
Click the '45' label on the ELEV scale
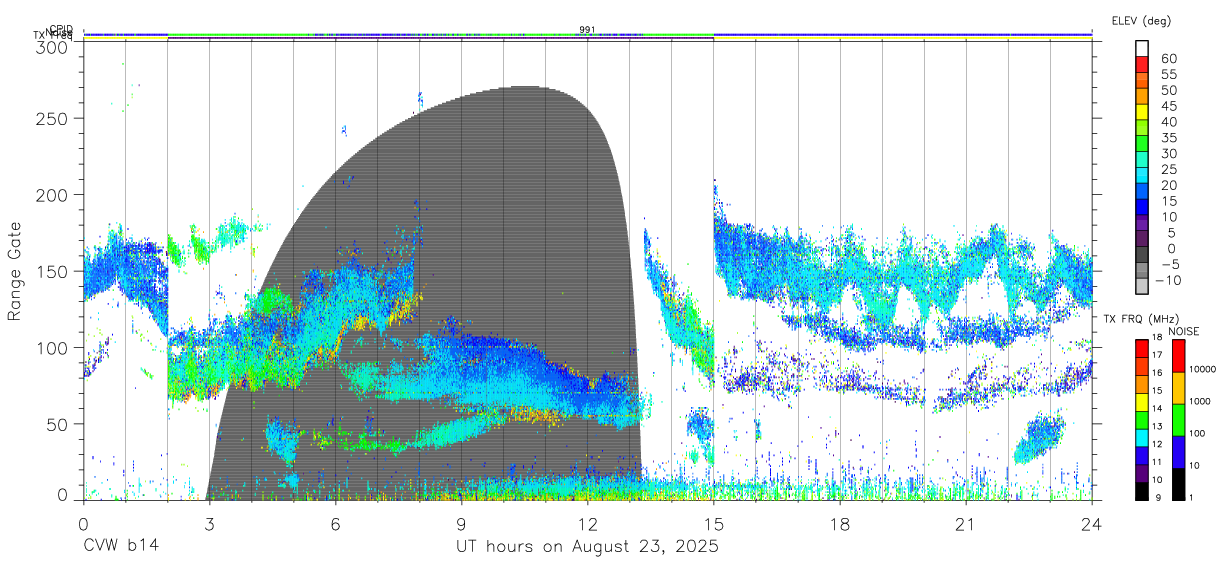click(x=1169, y=106)
